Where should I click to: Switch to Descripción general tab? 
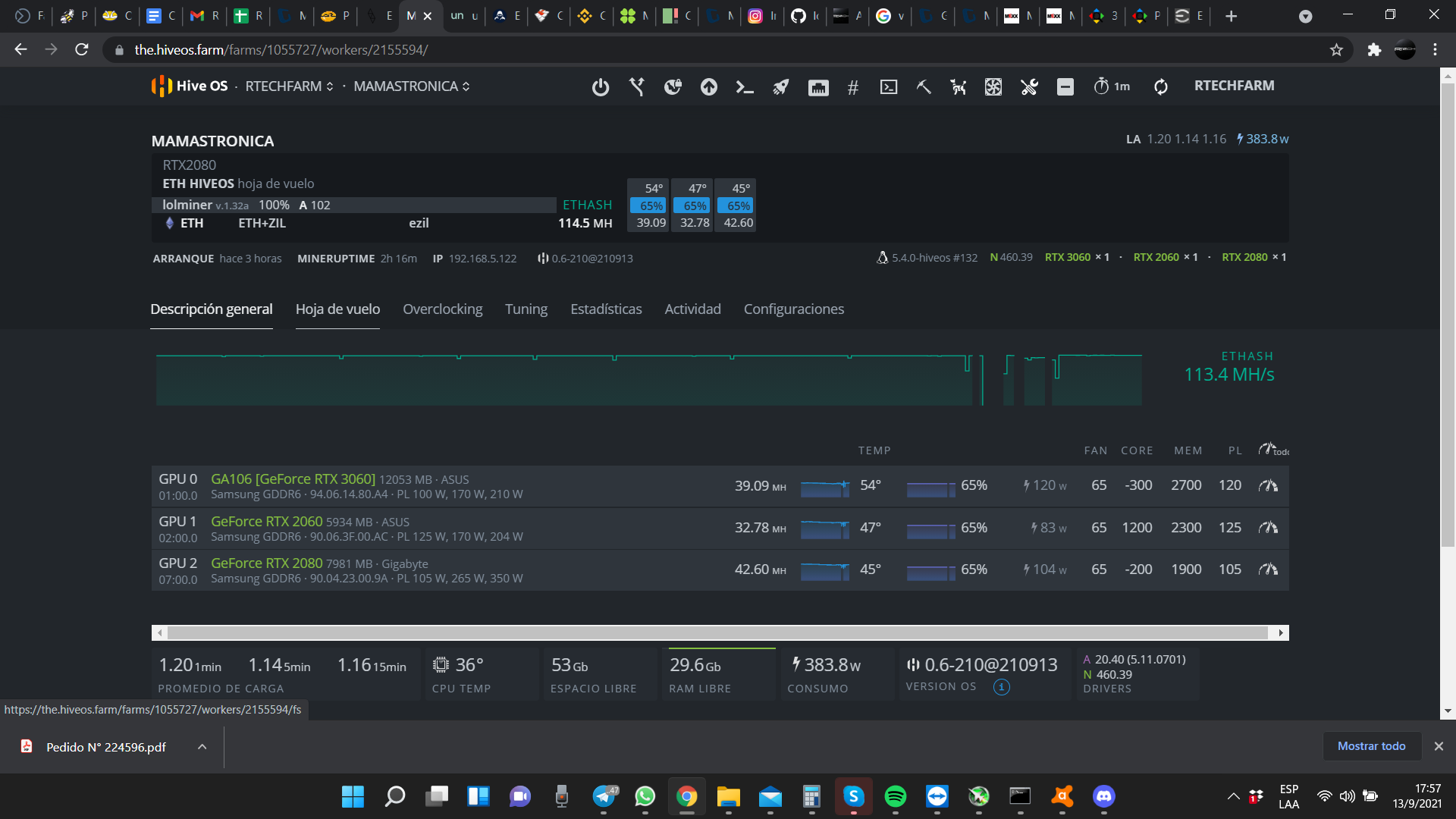[212, 309]
